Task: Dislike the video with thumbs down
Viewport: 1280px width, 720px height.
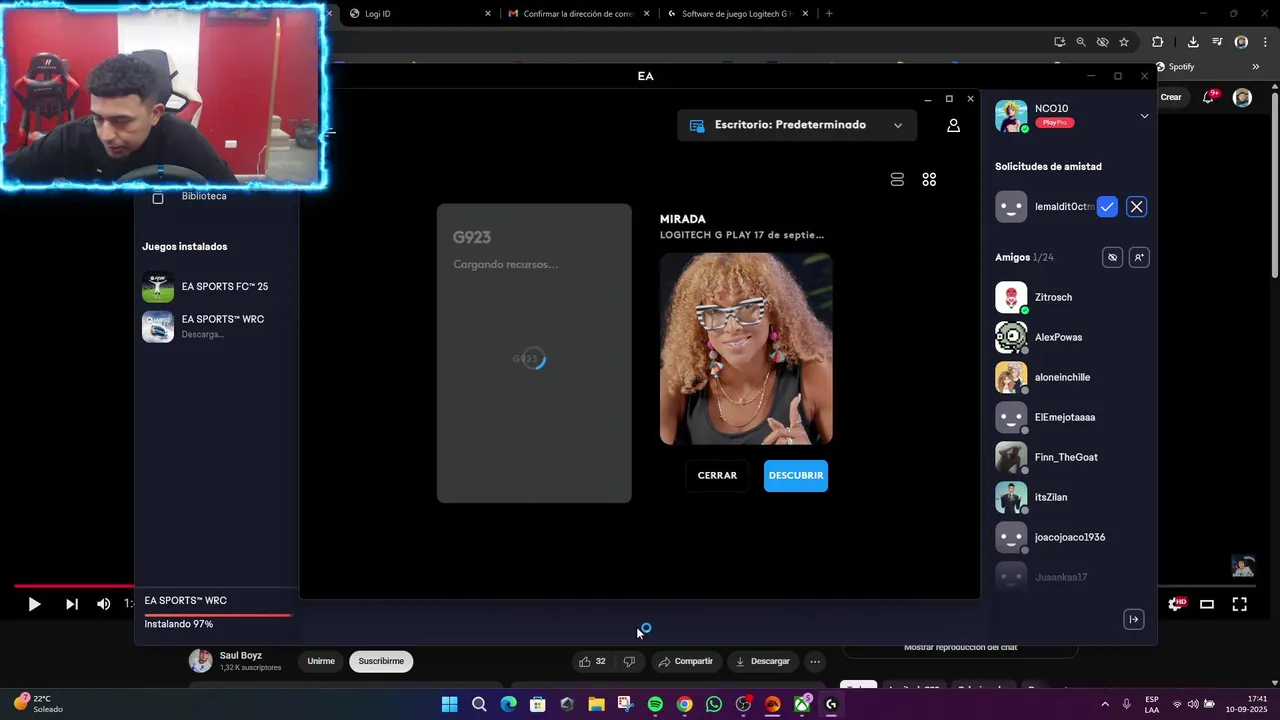Action: pyautogui.click(x=629, y=661)
